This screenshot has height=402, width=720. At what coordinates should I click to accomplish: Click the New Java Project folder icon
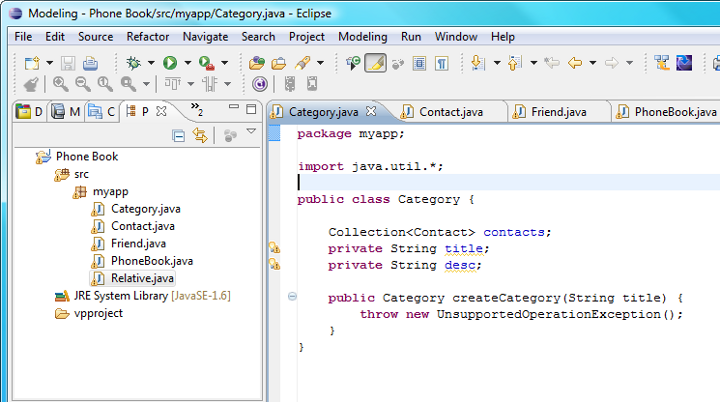point(257,63)
